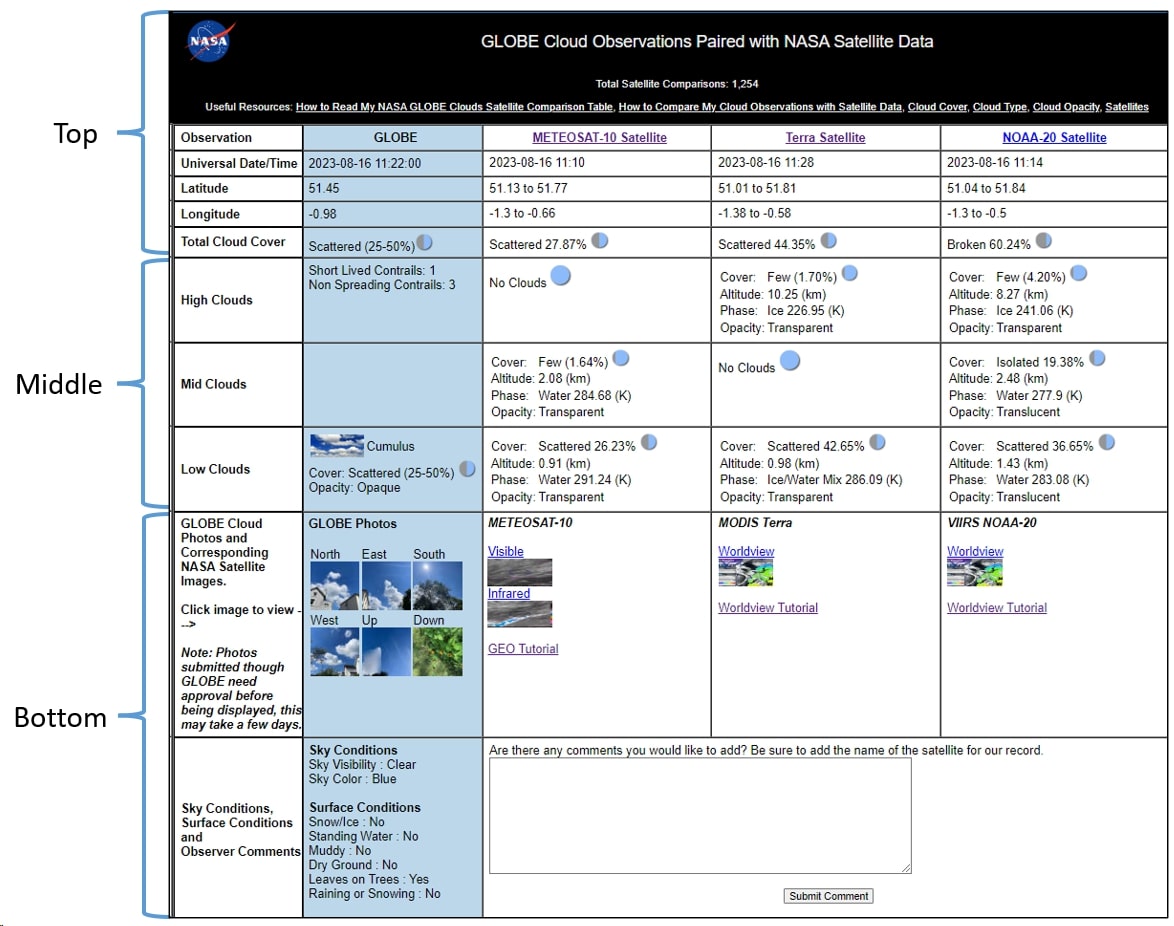Click the Submit Comment button
The width and height of the screenshot is (1174, 926).
[x=828, y=896]
